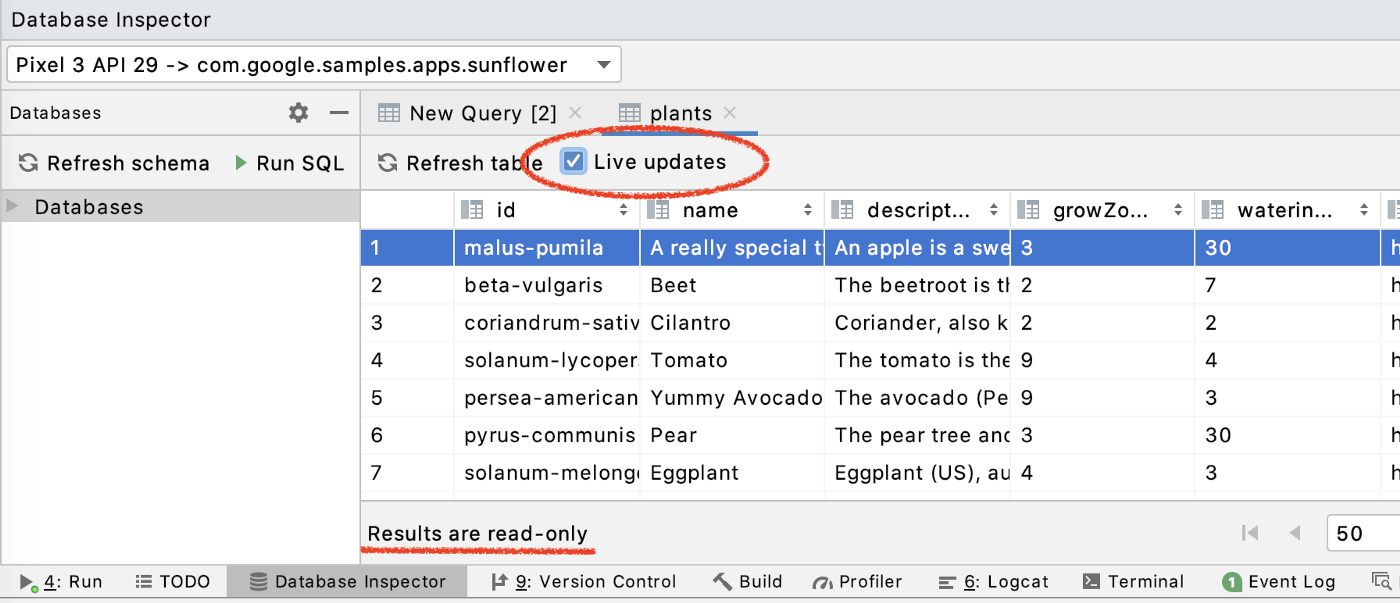Click the Beet name cell
The width and height of the screenshot is (1400, 603).
tap(732, 285)
